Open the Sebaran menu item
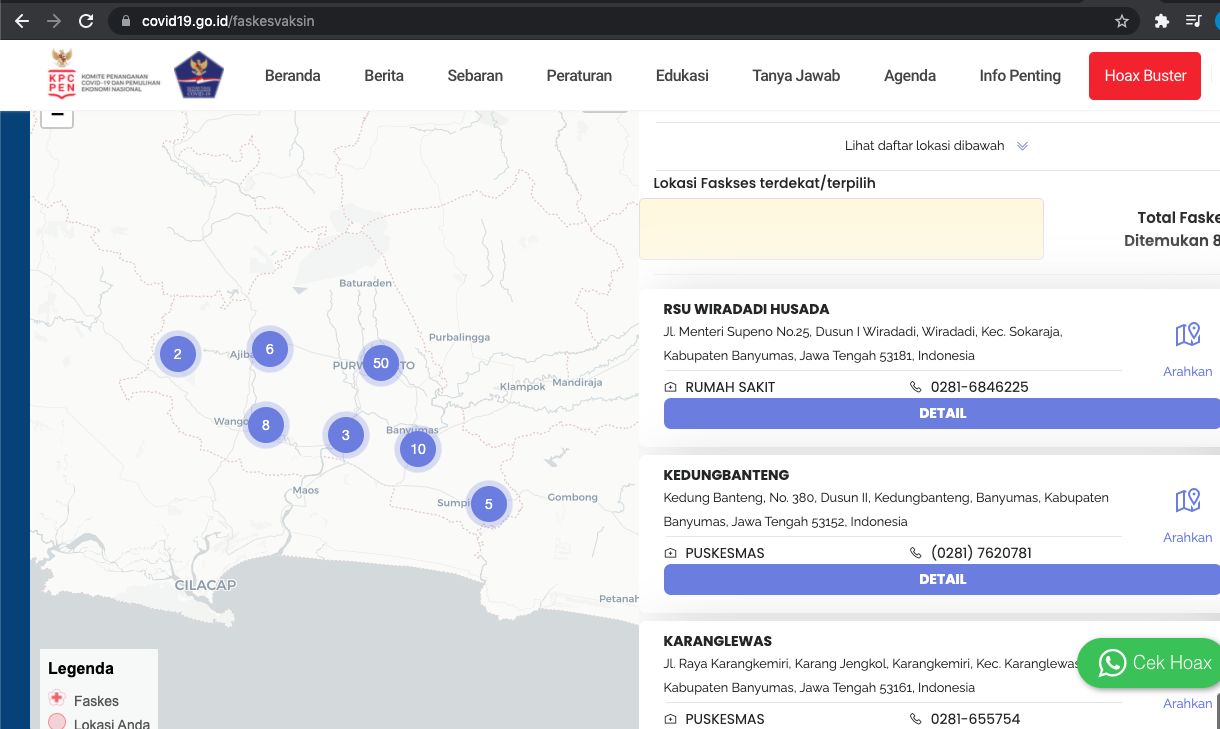Viewport: 1220px width, 729px height. 475,75
